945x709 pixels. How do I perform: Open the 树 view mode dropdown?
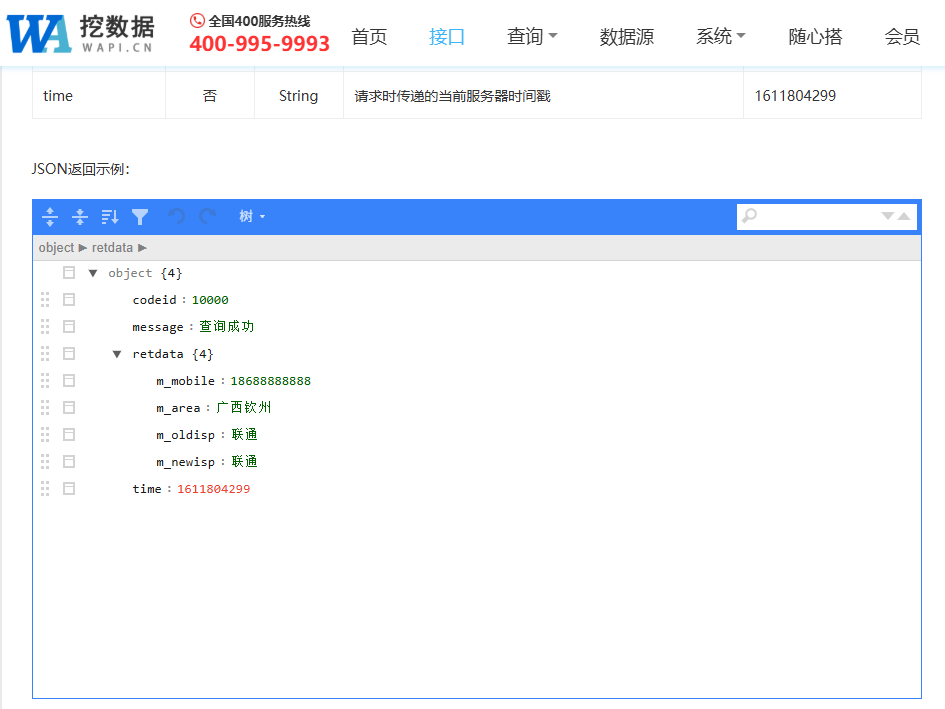click(252, 216)
